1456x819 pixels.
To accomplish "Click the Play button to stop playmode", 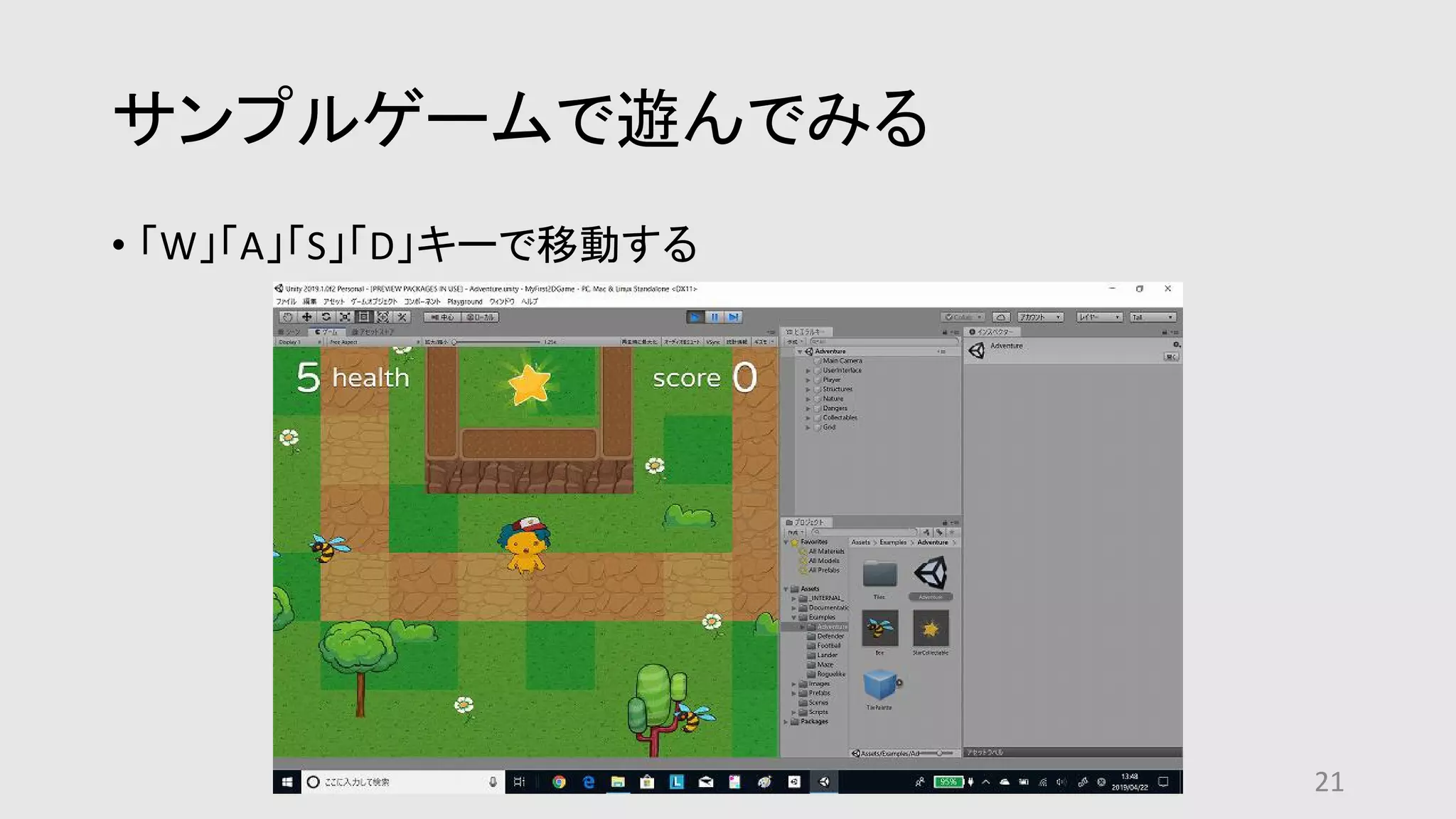I will 695,317.
